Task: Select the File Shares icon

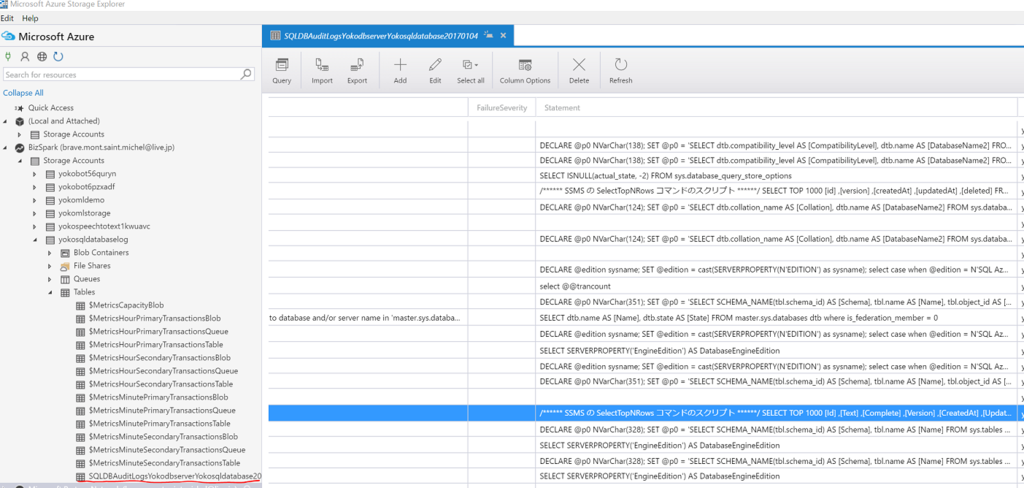Action: coord(65,266)
